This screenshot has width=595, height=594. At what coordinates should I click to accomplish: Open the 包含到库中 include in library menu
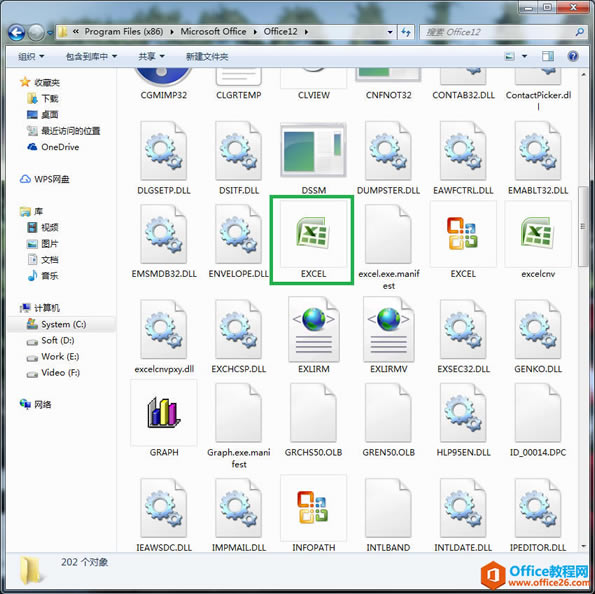(91, 57)
